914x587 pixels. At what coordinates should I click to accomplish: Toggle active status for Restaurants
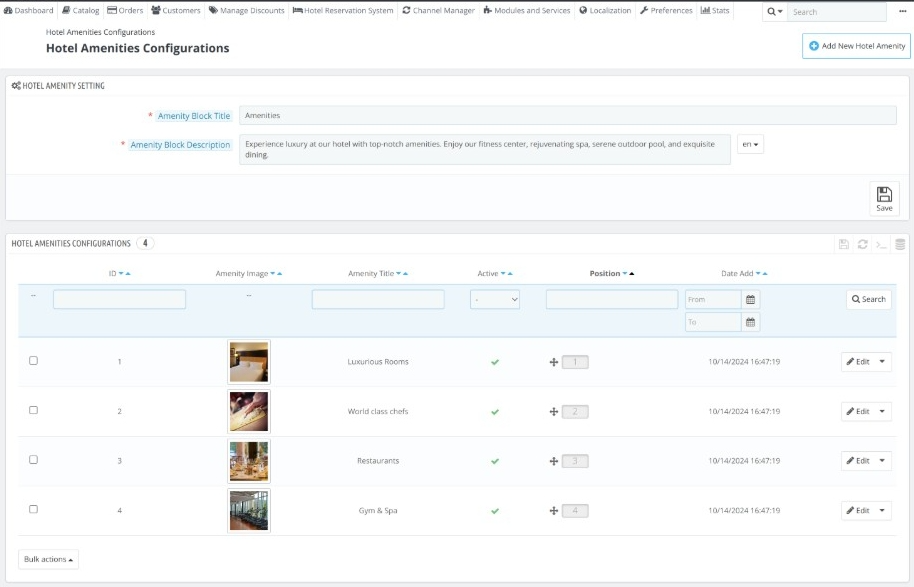(495, 461)
